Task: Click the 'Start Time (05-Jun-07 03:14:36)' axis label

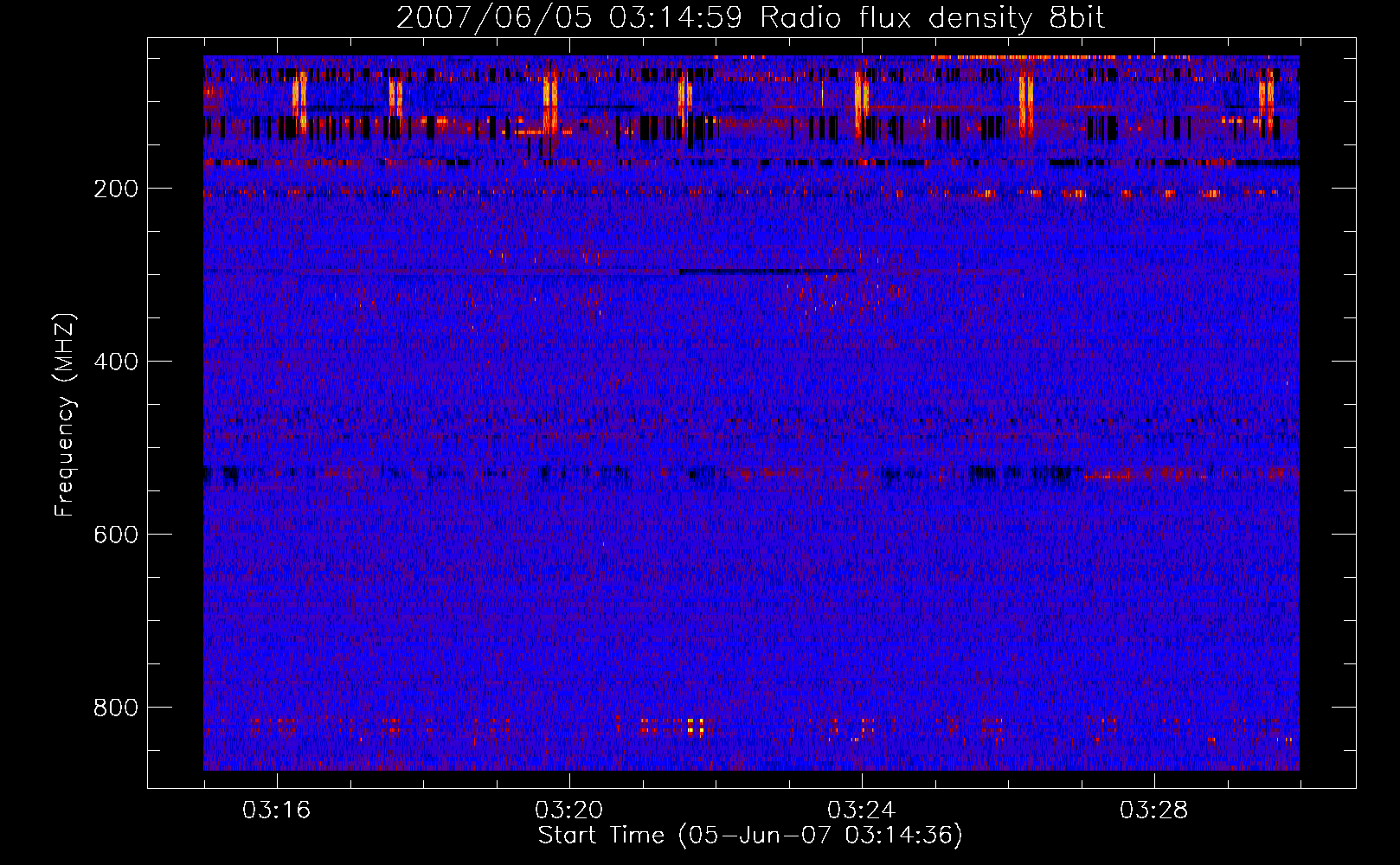Action: pyautogui.click(x=750, y=836)
